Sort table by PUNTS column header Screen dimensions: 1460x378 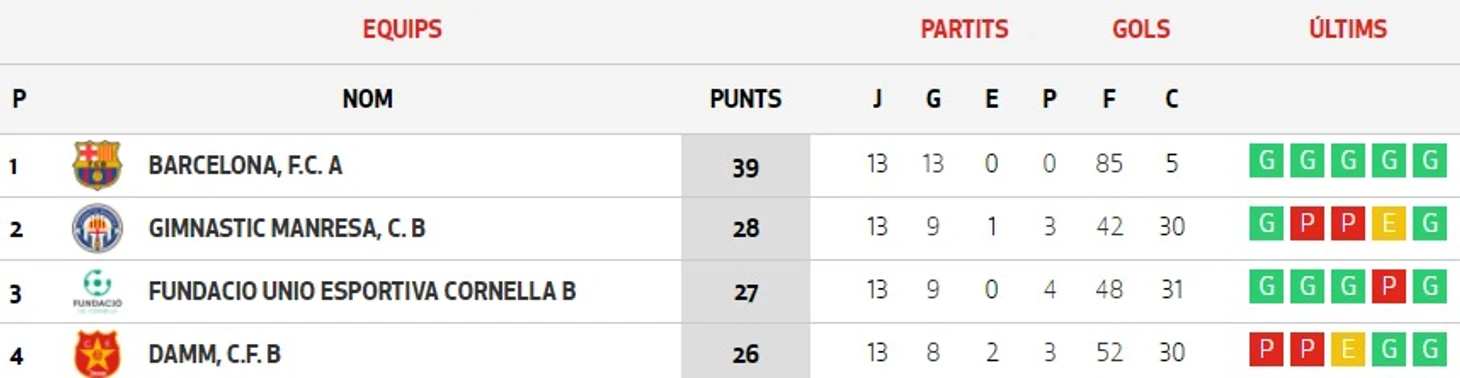pyautogui.click(x=746, y=99)
